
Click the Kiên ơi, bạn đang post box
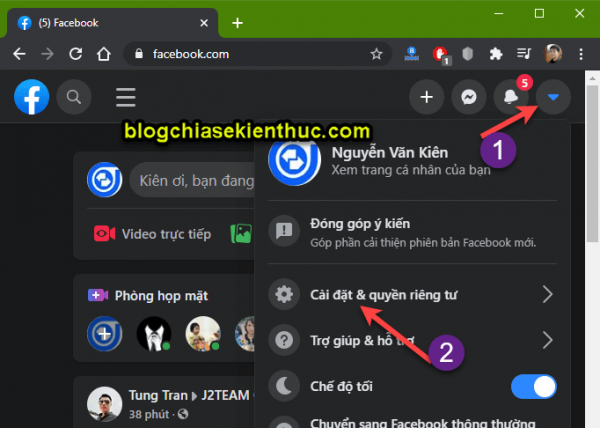(192, 180)
